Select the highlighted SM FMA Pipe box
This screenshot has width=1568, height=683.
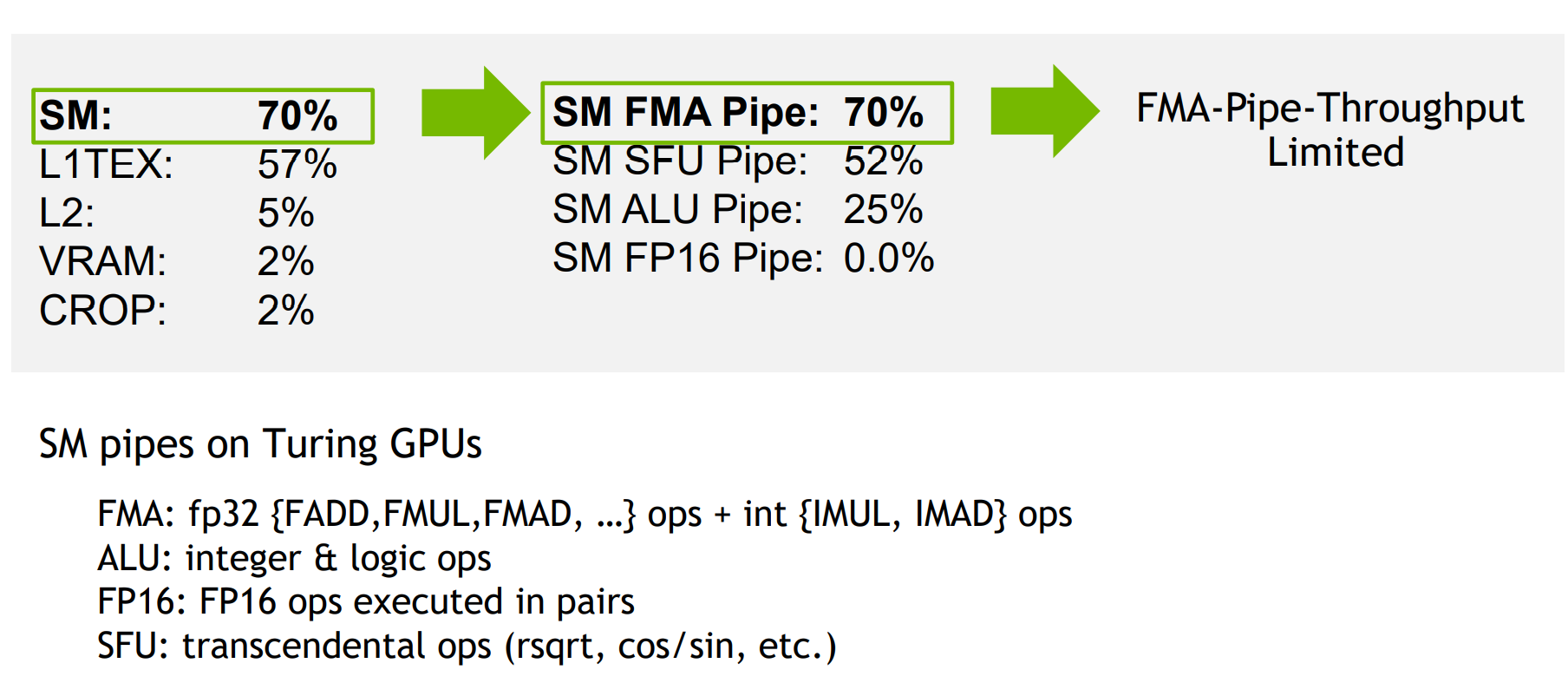point(746,113)
